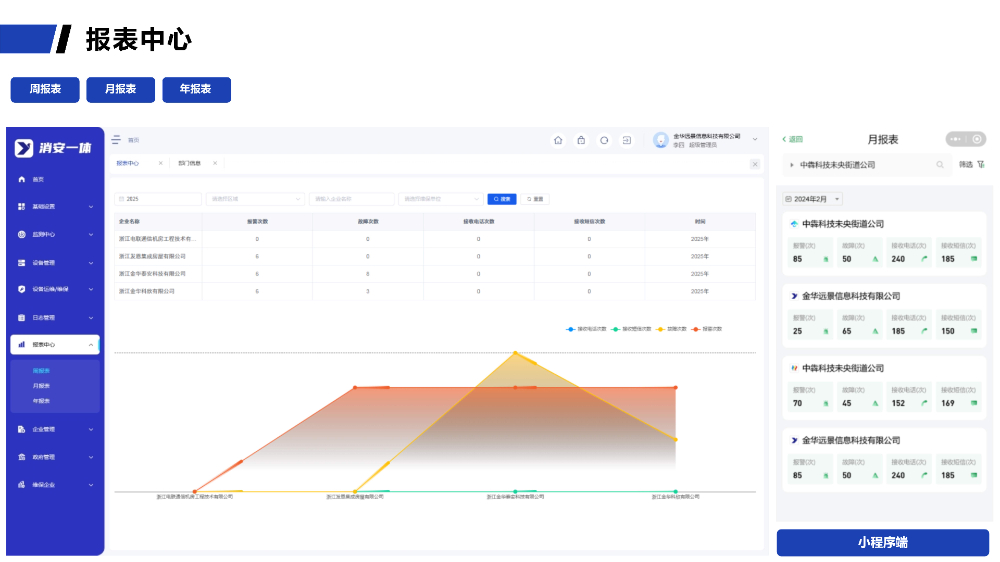Click the logout icon in top toolbar
Image resolution: width=1000 pixels, height=562 pixels.
pyautogui.click(x=627, y=140)
